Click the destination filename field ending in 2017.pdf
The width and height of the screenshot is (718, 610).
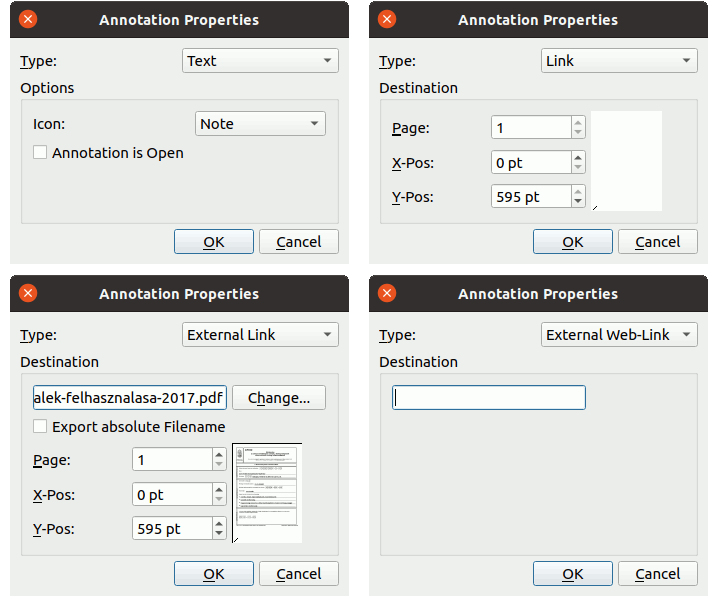pyautogui.click(x=129, y=398)
